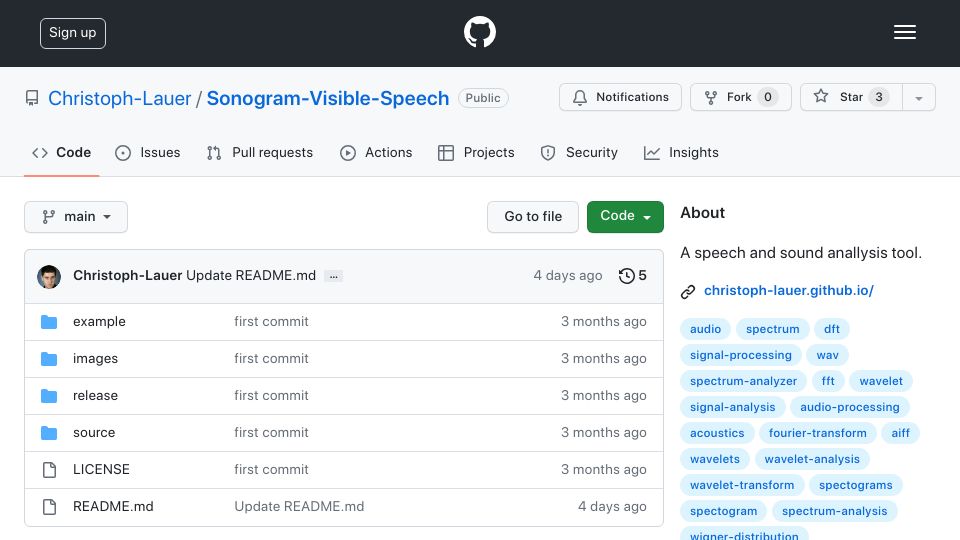Click the fft topic tag
Viewport: 960px width, 540px height.
[828, 381]
